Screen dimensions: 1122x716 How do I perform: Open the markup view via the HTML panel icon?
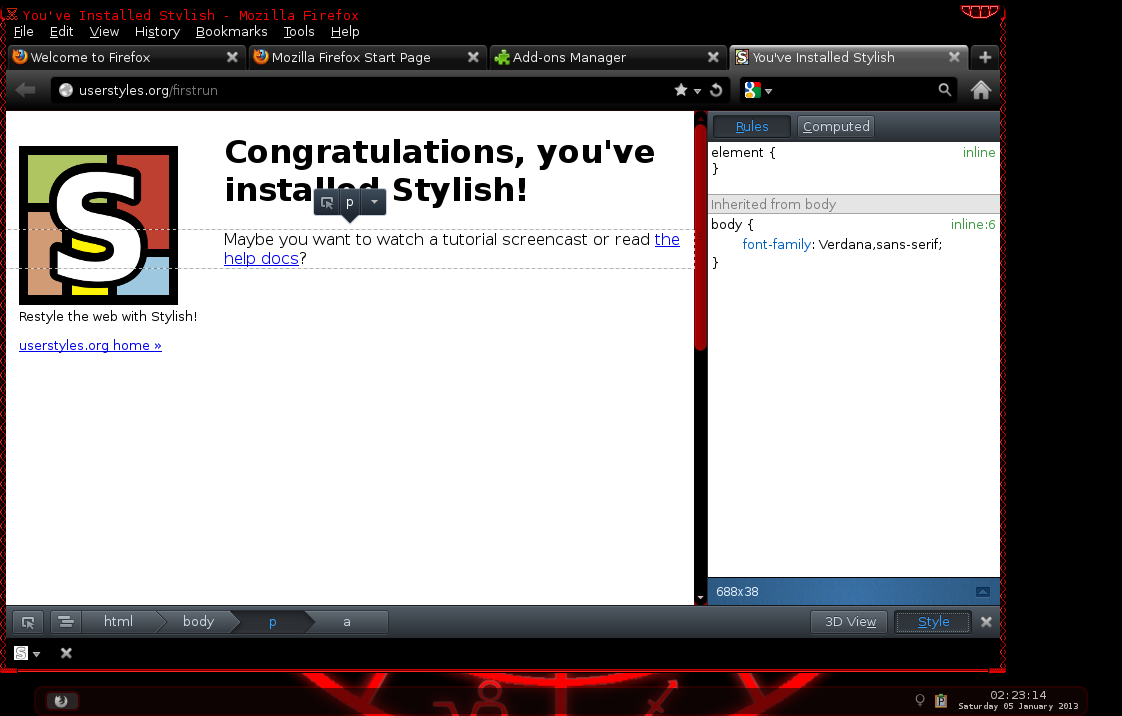pos(65,621)
